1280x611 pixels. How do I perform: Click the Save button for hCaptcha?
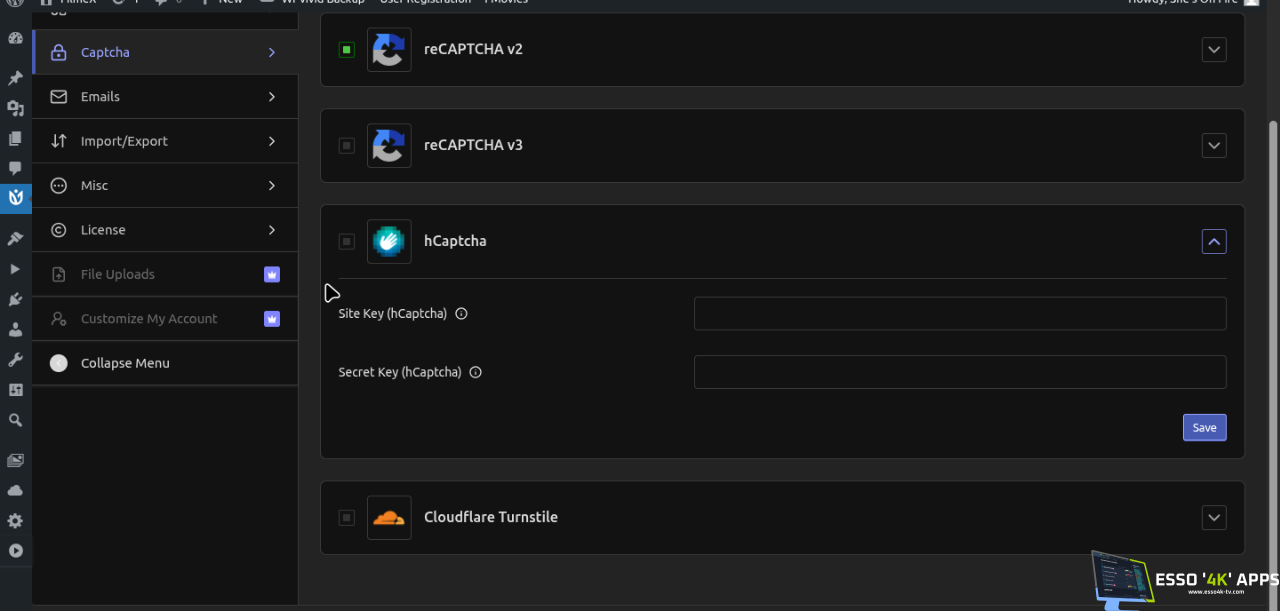[x=1204, y=427]
